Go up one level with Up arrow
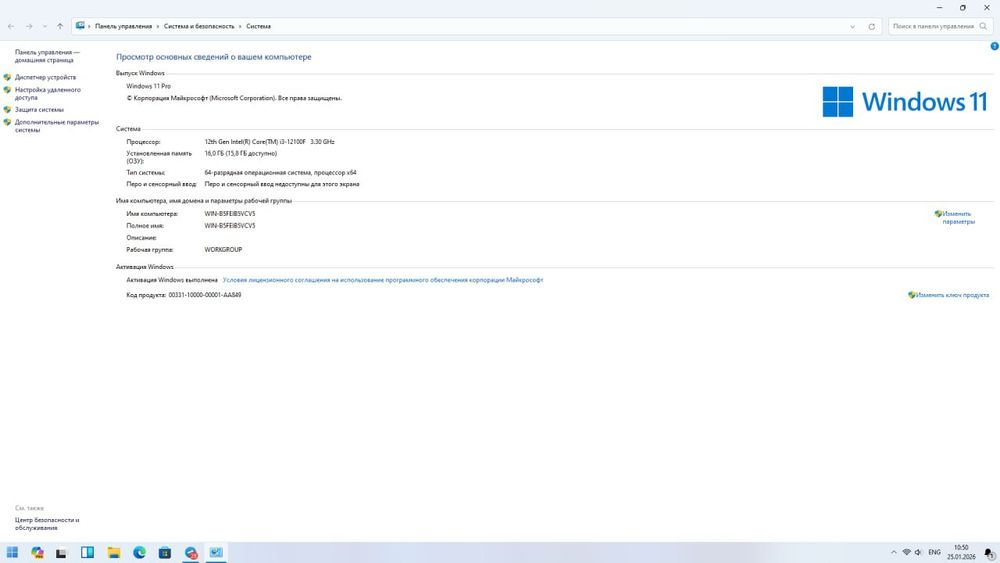1000x563 pixels. coord(60,26)
